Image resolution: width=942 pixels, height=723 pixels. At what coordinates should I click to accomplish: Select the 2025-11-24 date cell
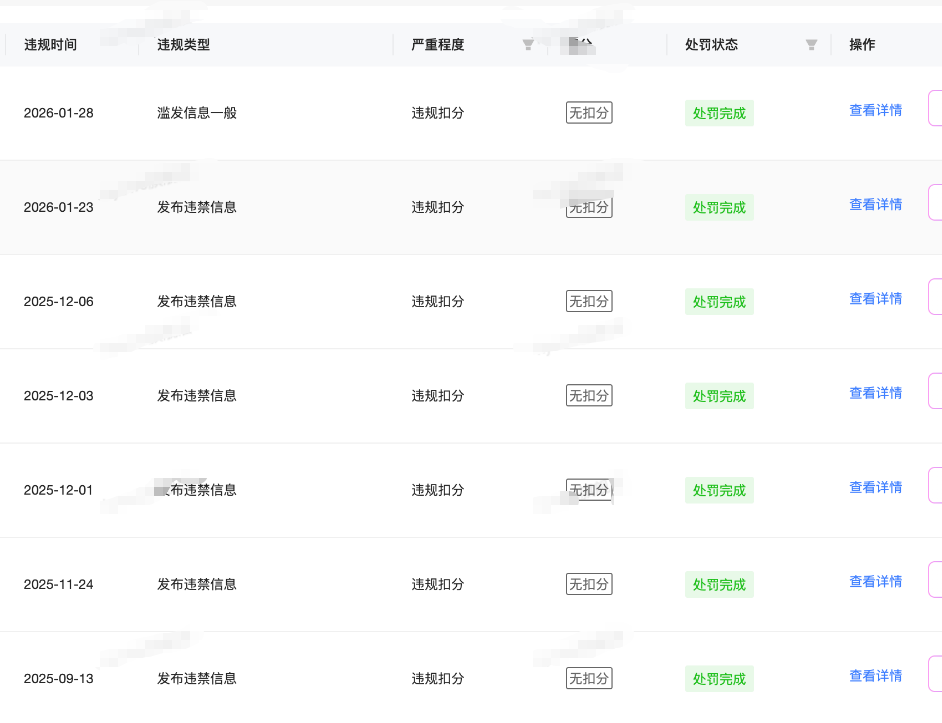[x=59, y=584]
